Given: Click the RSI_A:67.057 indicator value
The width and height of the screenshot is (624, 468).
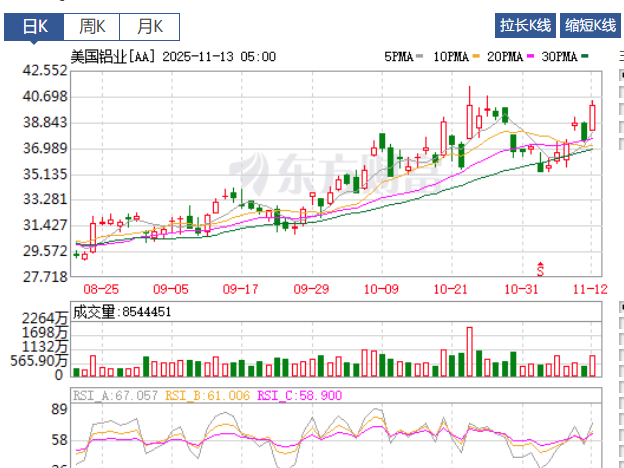Looking at the screenshot, I should pos(115,396).
